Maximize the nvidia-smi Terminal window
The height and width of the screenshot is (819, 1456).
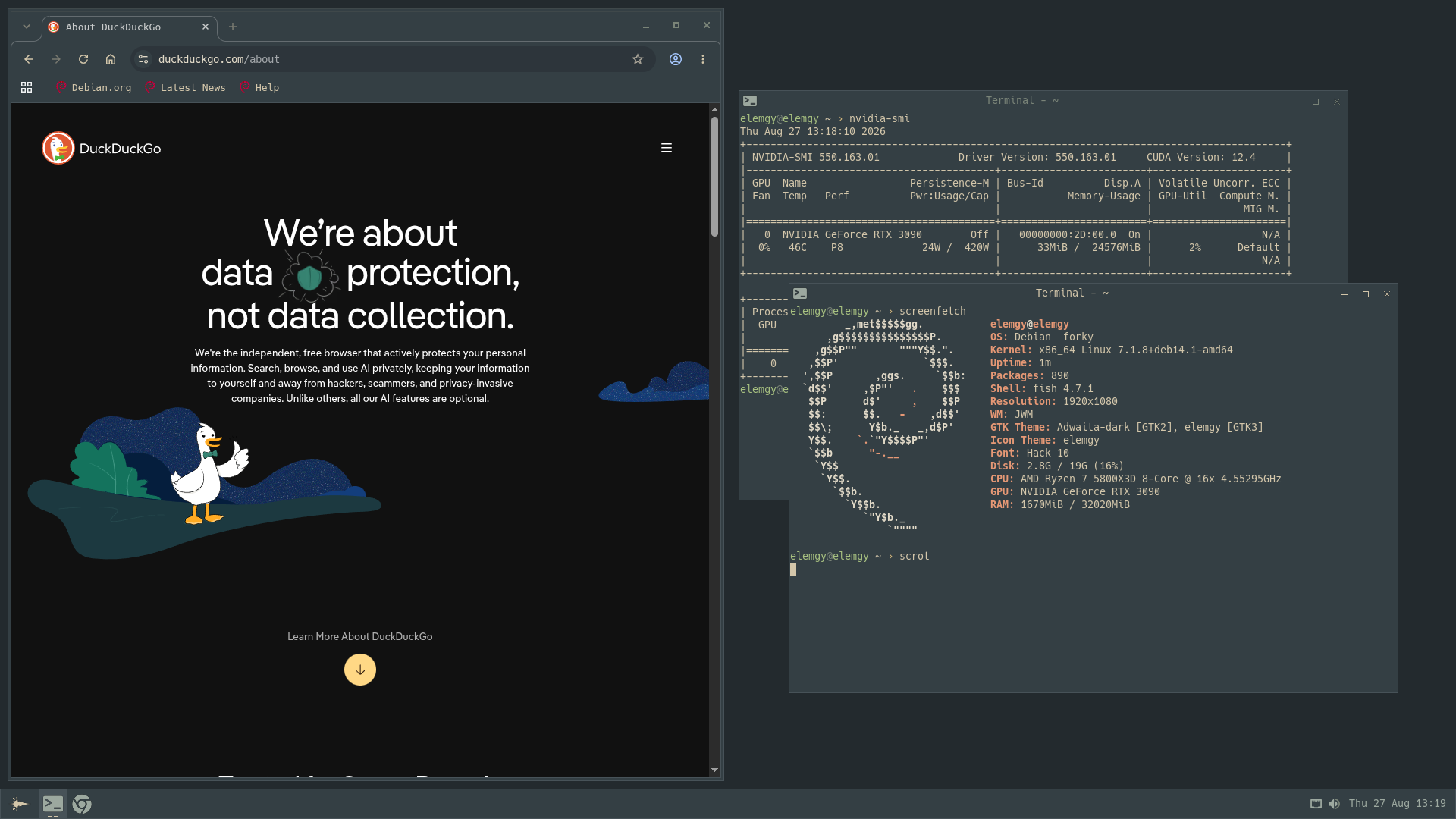[x=1316, y=101]
